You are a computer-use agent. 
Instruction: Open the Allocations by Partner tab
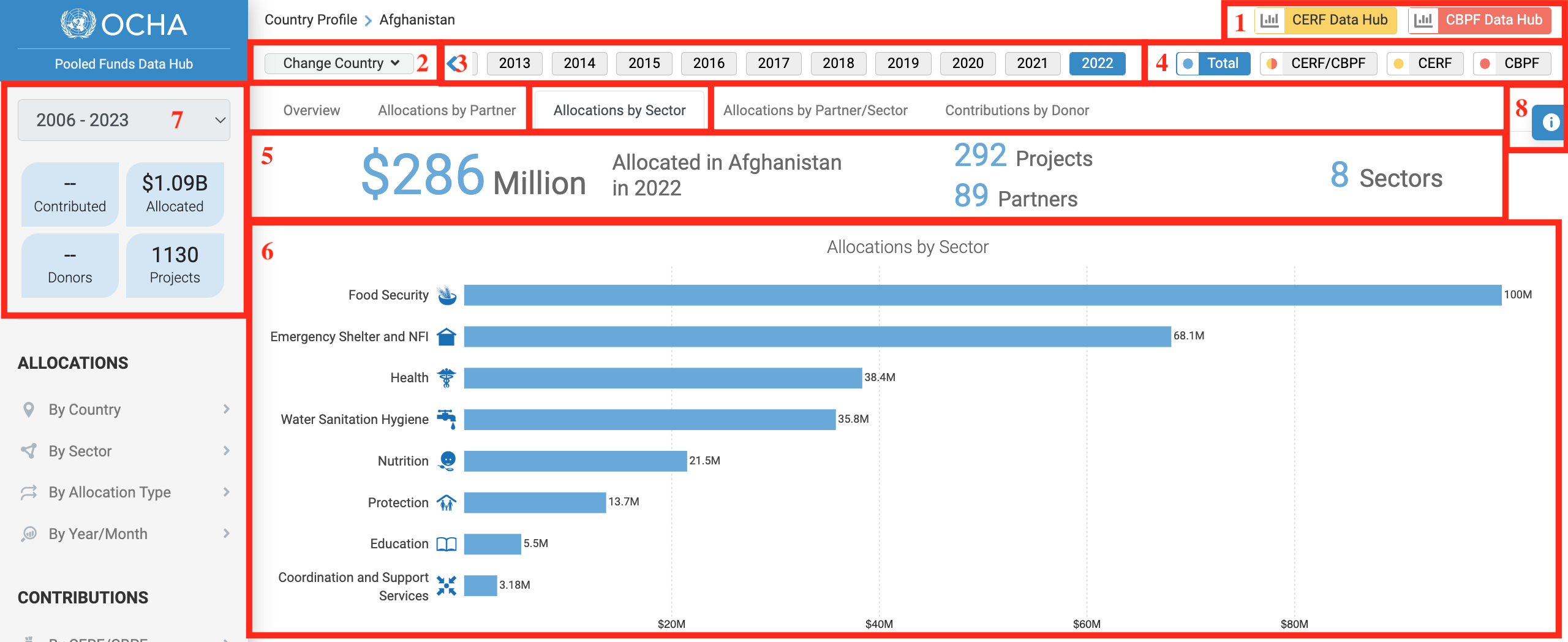pyautogui.click(x=447, y=110)
